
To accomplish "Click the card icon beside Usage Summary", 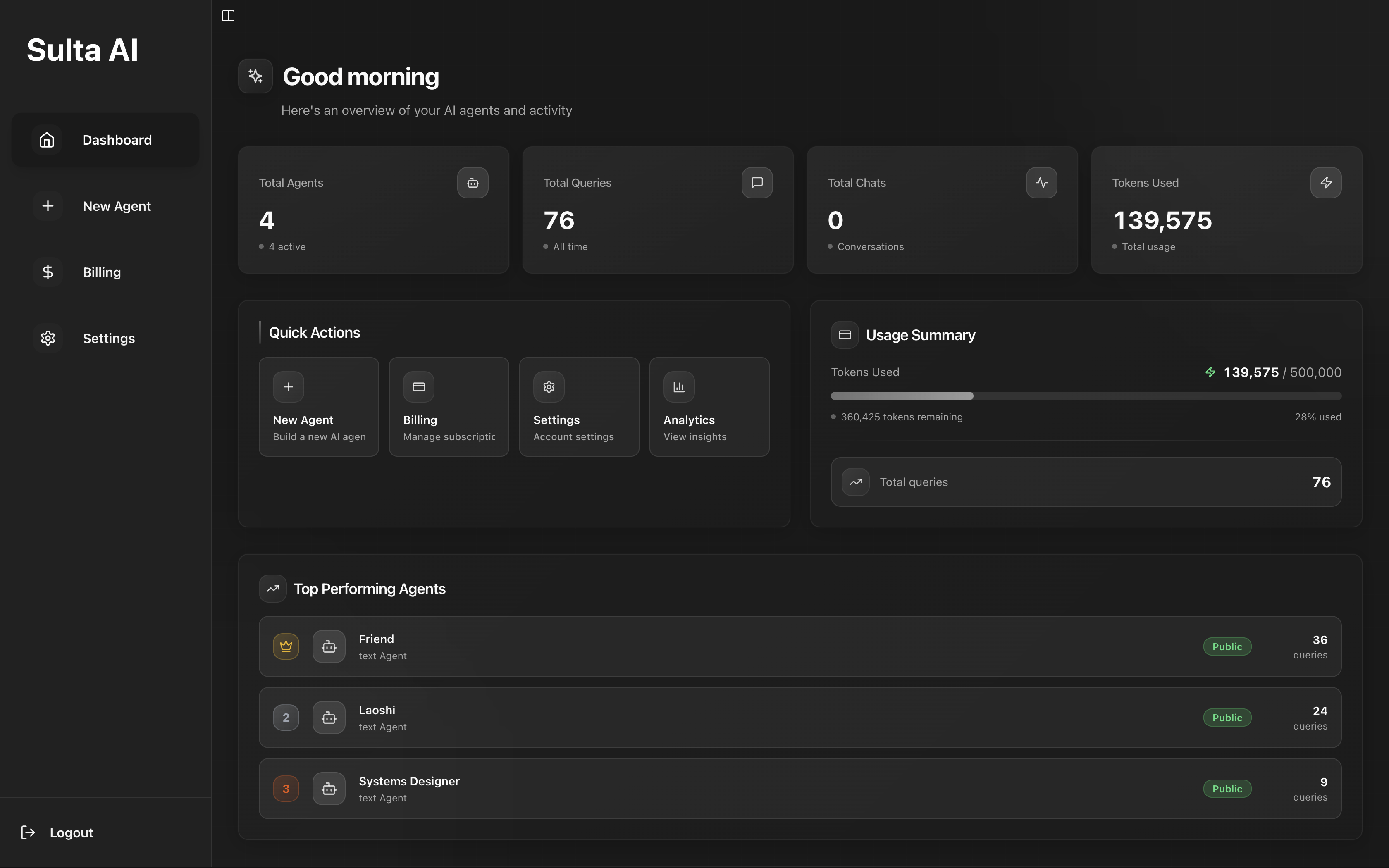I will click(844, 335).
